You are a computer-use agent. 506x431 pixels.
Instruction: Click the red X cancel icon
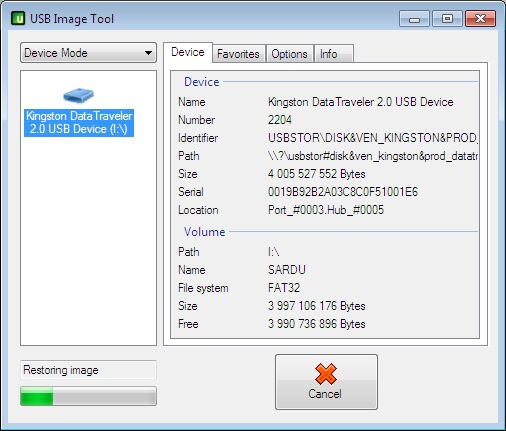pyautogui.click(x=326, y=374)
